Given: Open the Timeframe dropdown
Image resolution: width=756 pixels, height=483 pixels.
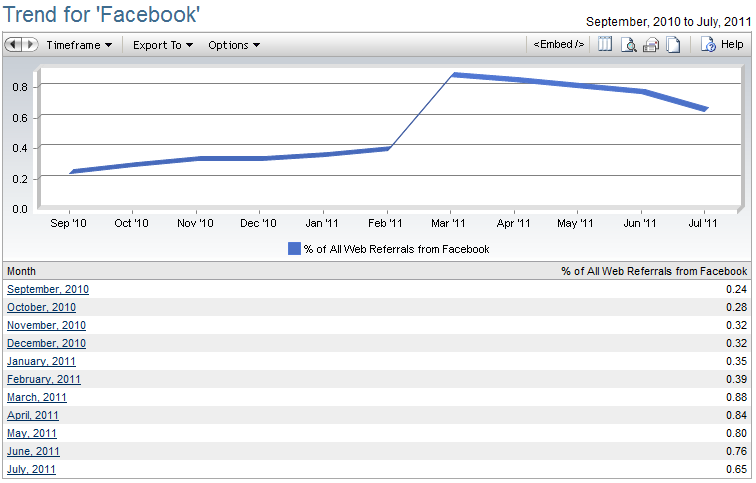Looking at the screenshot, I should [79, 45].
